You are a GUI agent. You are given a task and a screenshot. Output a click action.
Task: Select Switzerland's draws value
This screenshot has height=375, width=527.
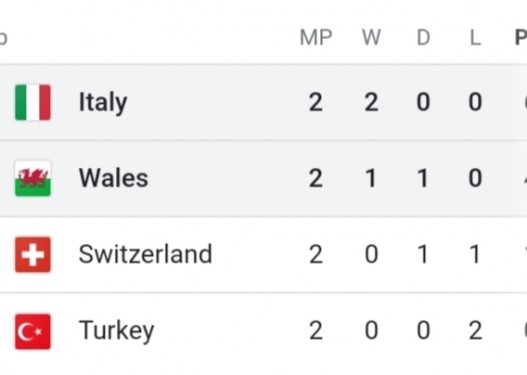click(423, 254)
